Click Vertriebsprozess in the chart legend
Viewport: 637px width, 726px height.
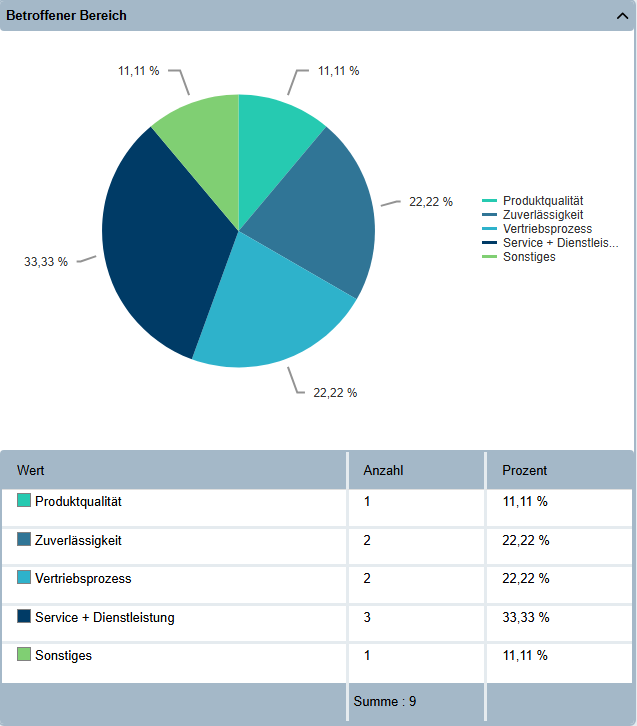pos(537,229)
